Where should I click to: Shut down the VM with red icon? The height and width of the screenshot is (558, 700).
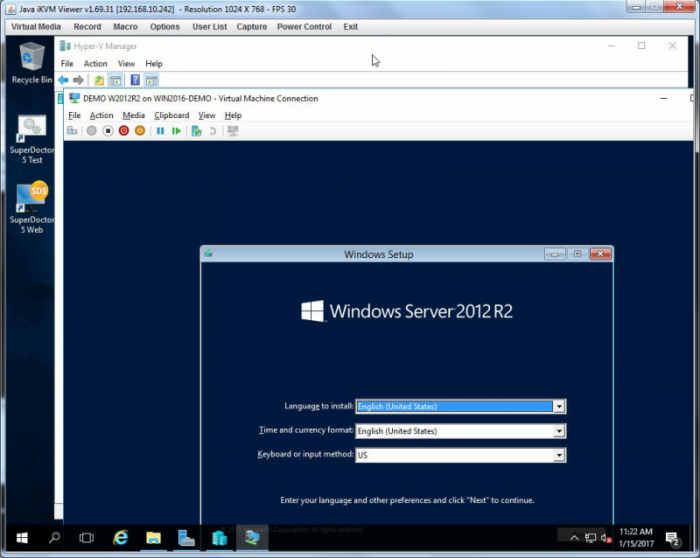[x=124, y=131]
